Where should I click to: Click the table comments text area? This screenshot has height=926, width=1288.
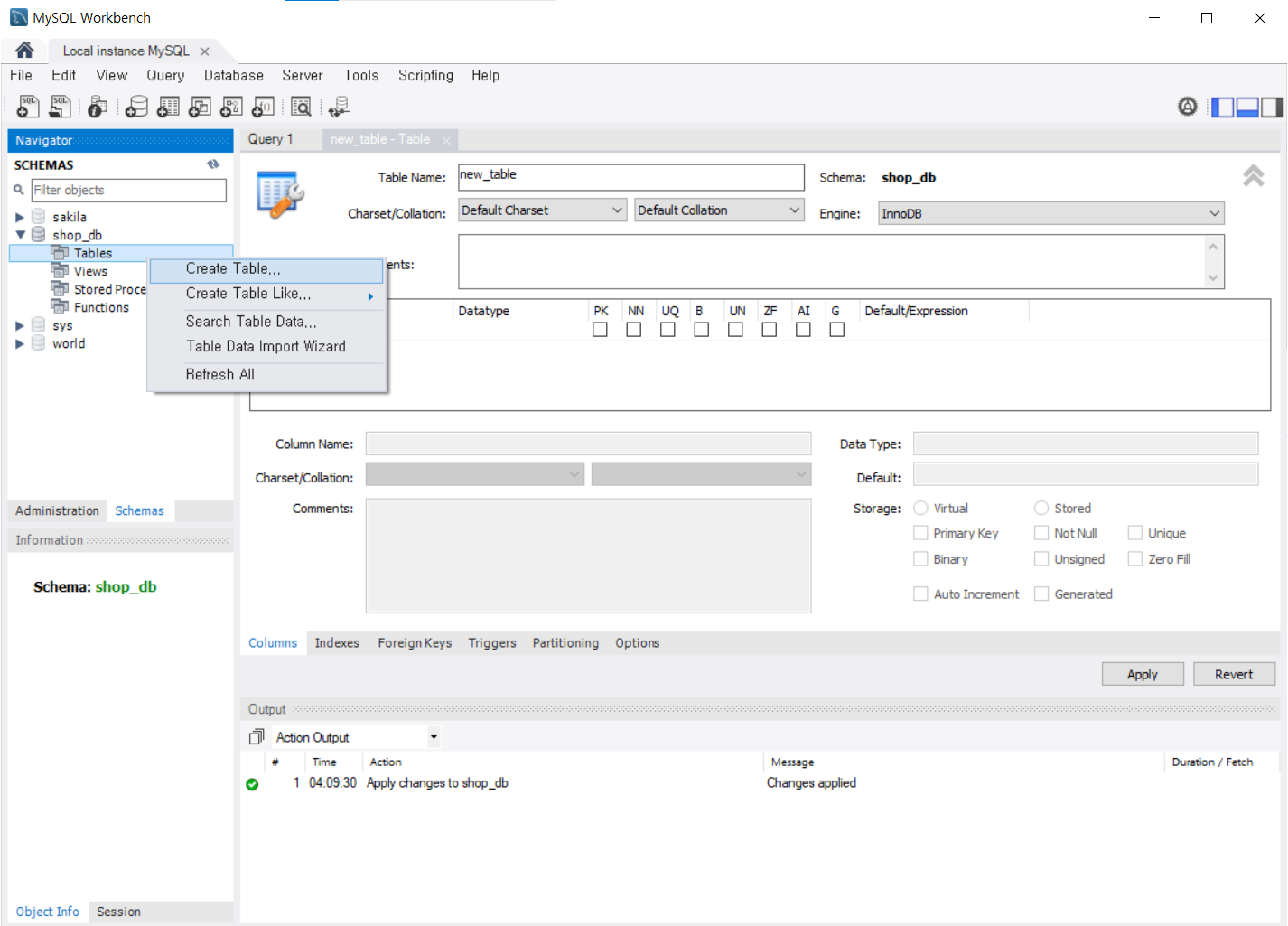pos(841,262)
